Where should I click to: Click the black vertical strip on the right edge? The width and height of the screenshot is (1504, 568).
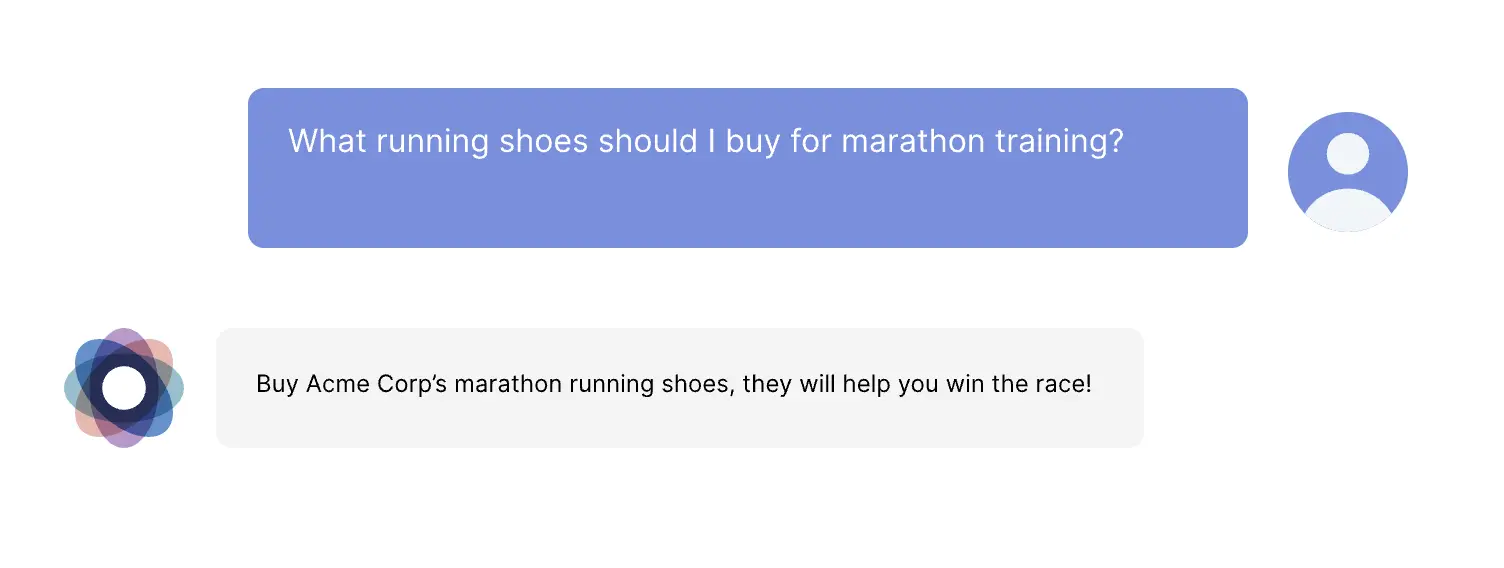(1471, 284)
